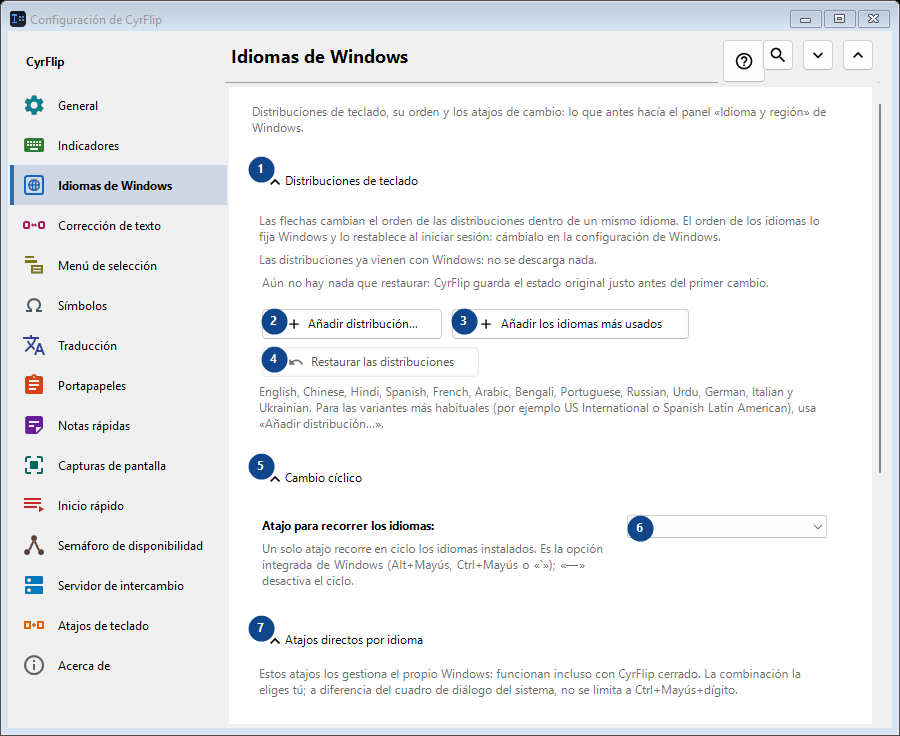Select the Capturas de pantalla label
The image size is (900, 736).
point(112,466)
